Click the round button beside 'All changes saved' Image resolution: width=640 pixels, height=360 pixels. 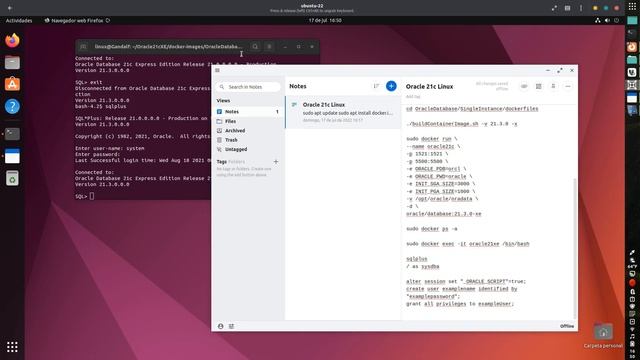click(524, 86)
